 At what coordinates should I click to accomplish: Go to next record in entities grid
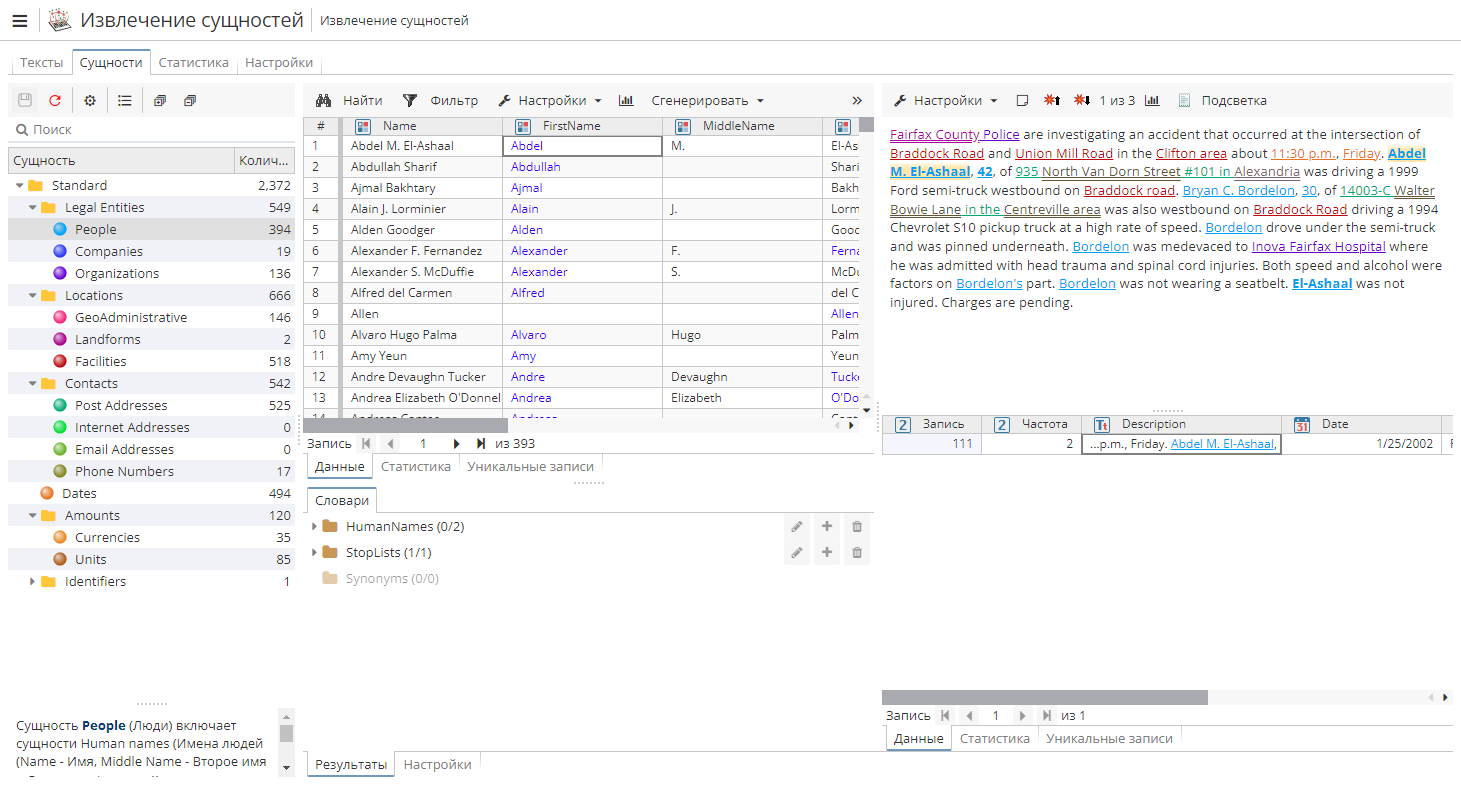[x=456, y=443]
